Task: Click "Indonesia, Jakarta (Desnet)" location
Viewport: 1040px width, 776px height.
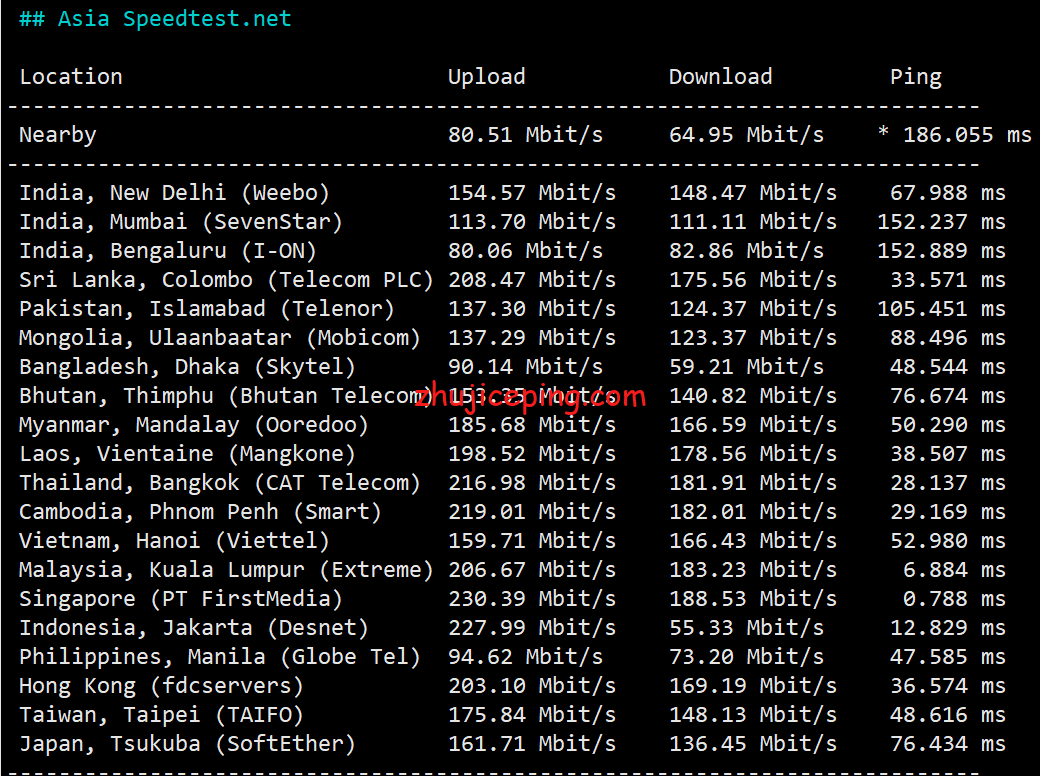Action: [194, 629]
